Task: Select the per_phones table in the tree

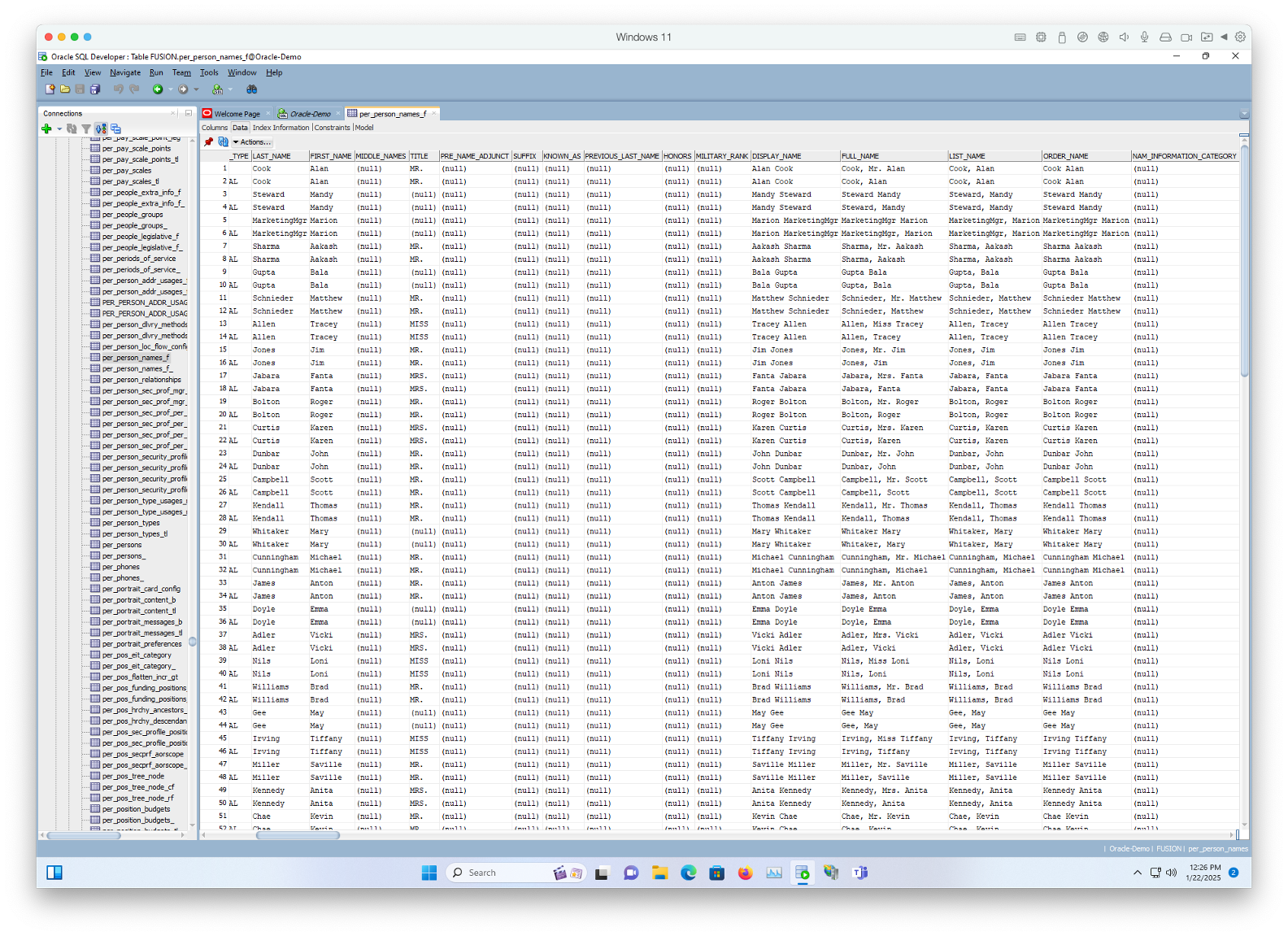Action: (x=120, y=567)
